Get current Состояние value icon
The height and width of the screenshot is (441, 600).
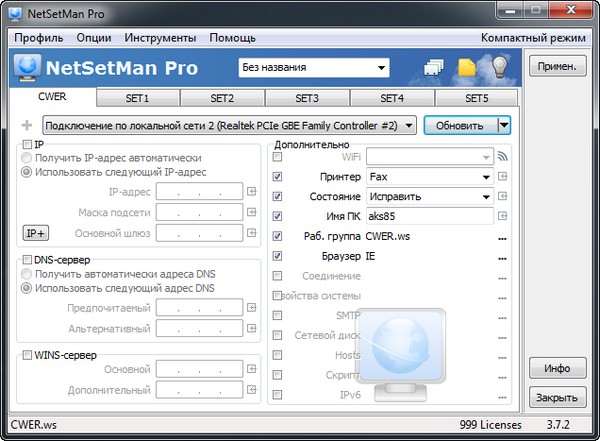click(x=502, y=196)
